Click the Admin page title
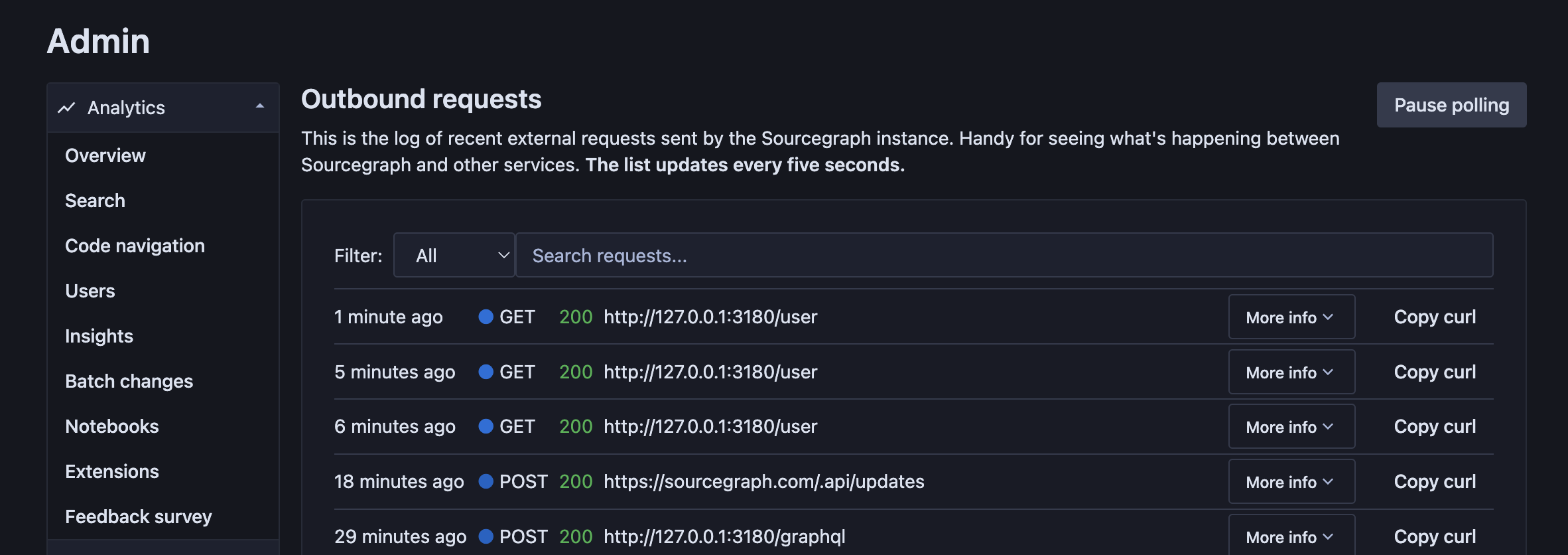The width and height of the screenshot is (1568, 555). (98, 41)
